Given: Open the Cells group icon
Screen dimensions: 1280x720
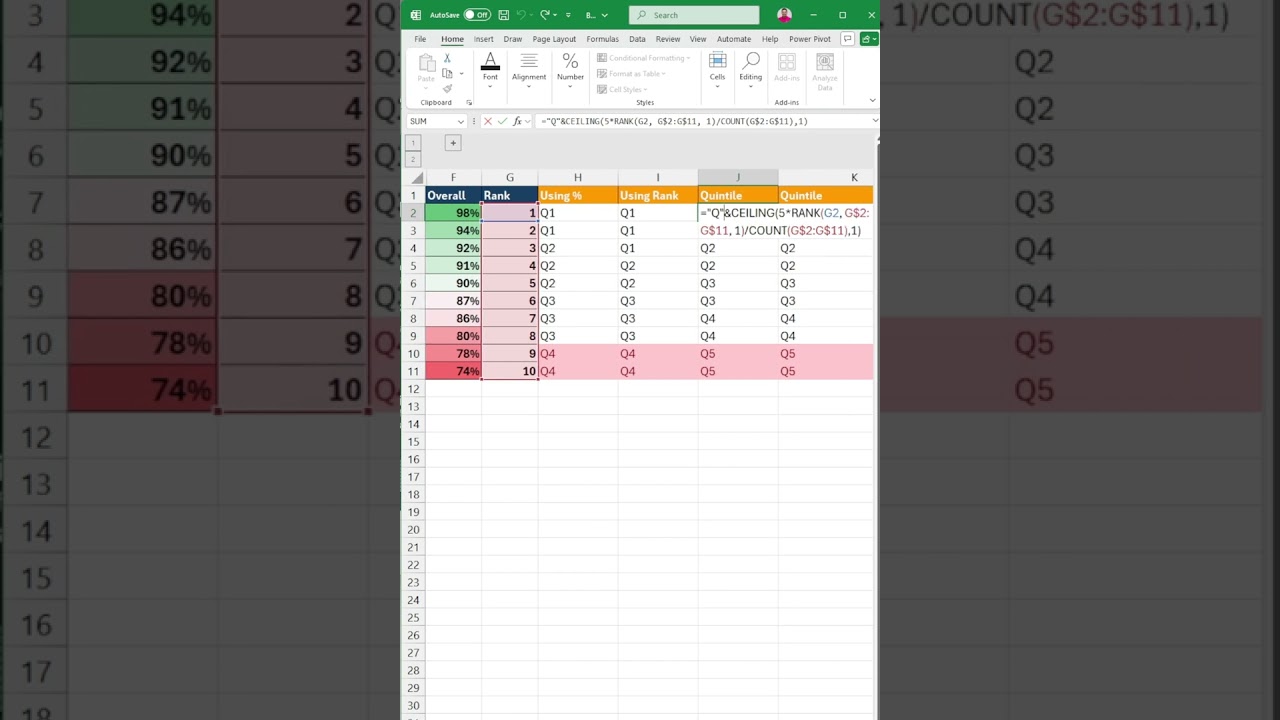Looking at the screenshot, I should click(x=717, y=62).
